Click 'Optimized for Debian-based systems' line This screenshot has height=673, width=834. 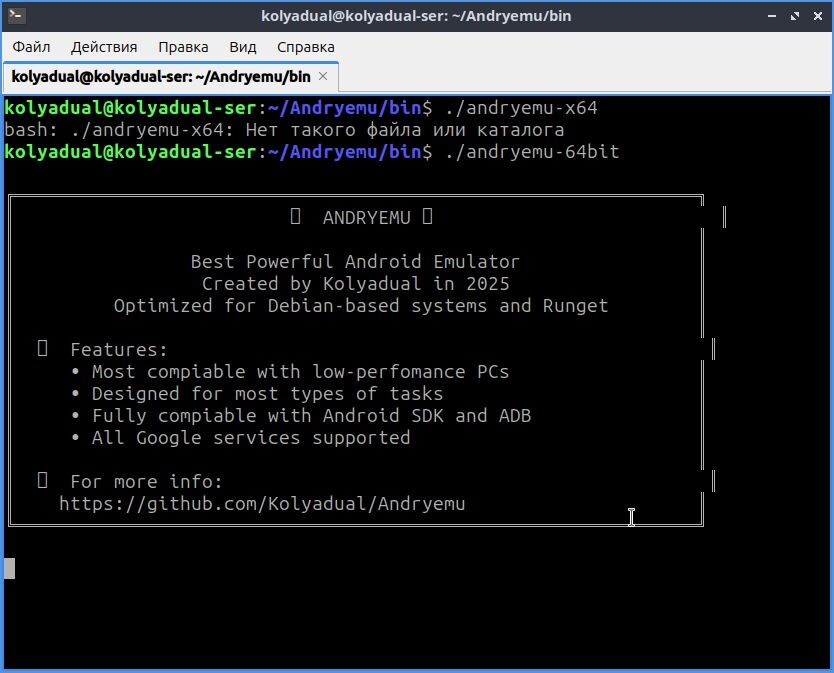tap(361, 306)
